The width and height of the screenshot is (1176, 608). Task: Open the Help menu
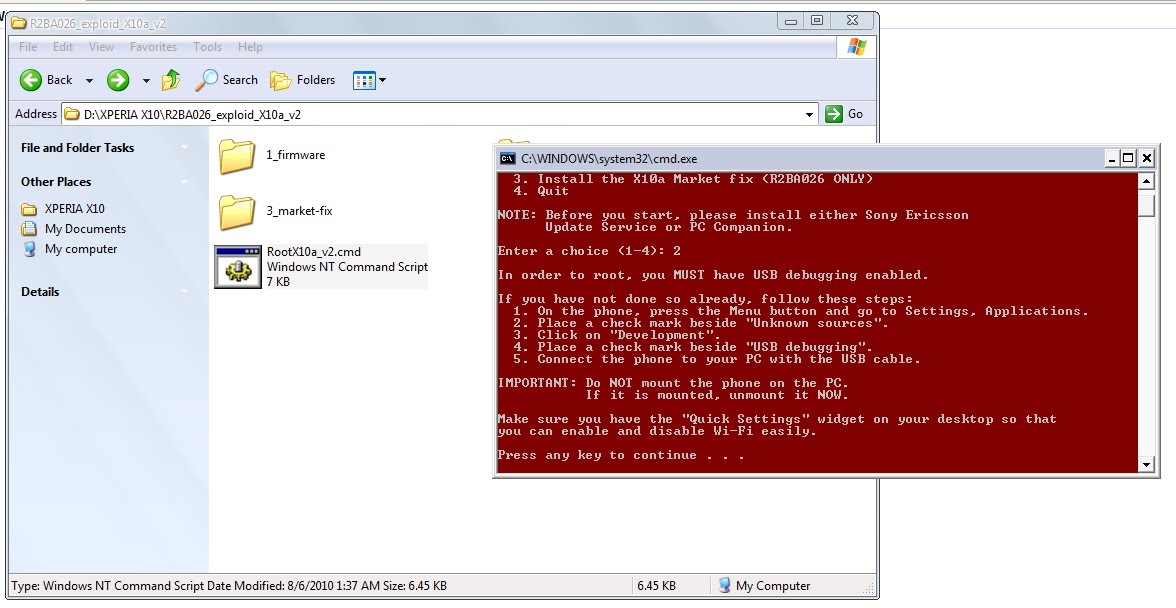[x=250, y=46]
